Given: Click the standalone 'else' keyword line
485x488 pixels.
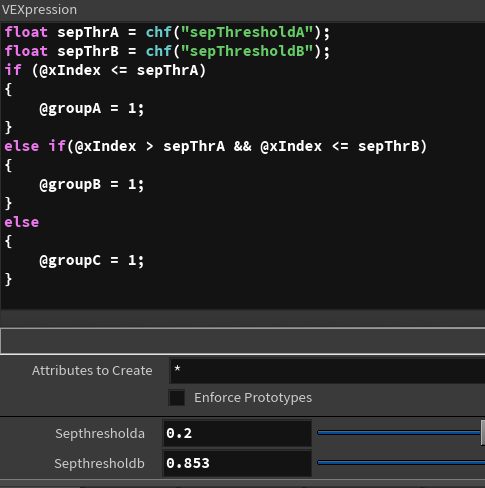Looking at the screenshot, I should (x=22, y=222).
